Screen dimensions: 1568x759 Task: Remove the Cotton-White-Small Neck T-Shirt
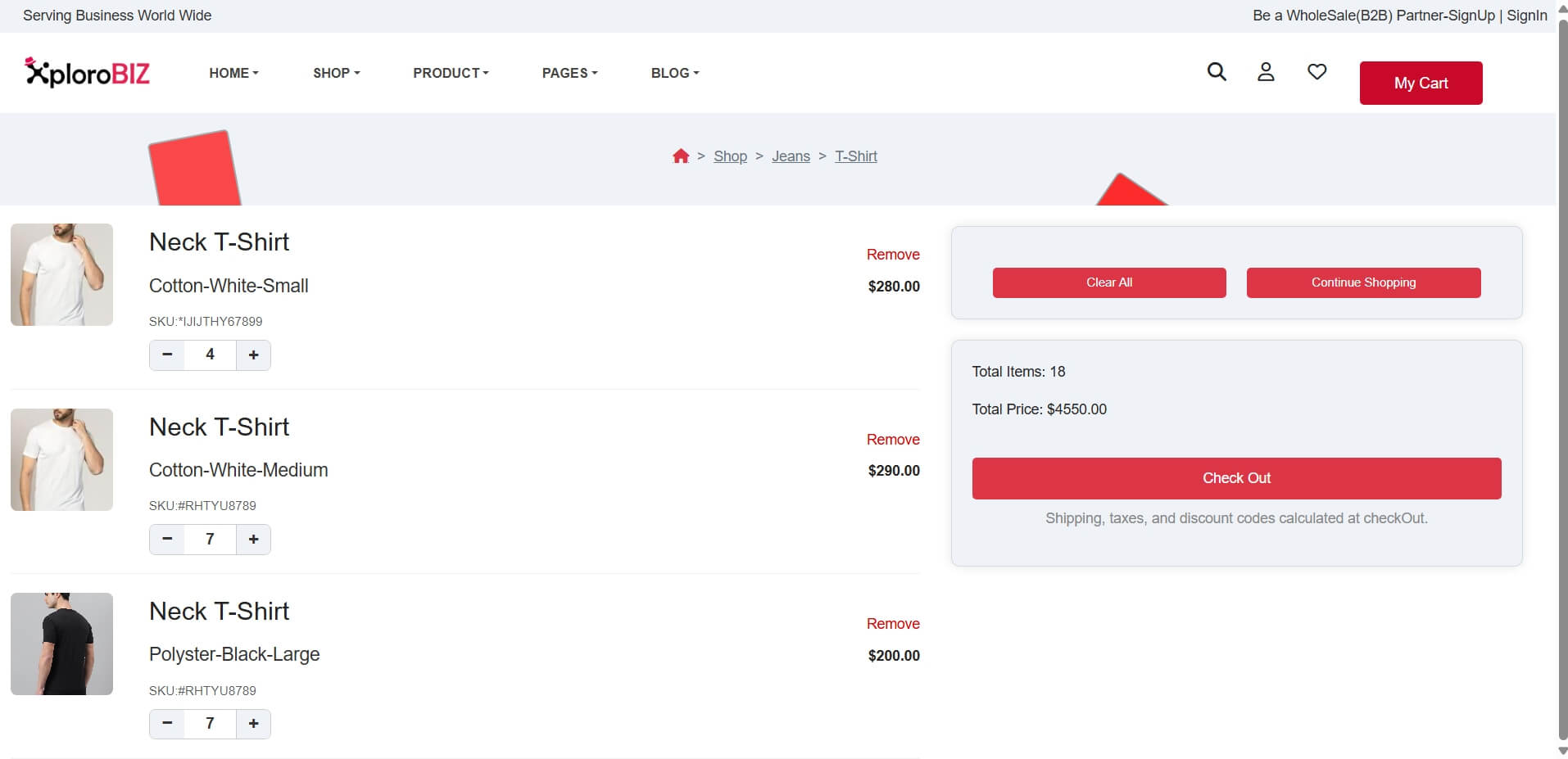[893, 255]
